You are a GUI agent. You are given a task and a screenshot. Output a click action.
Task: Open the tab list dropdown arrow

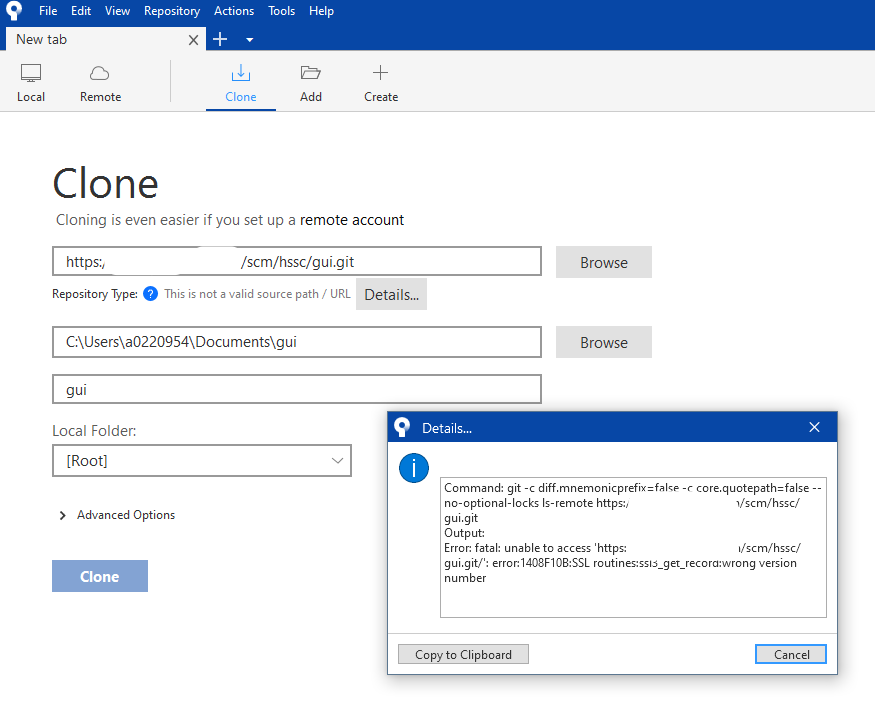pos(249,40)
